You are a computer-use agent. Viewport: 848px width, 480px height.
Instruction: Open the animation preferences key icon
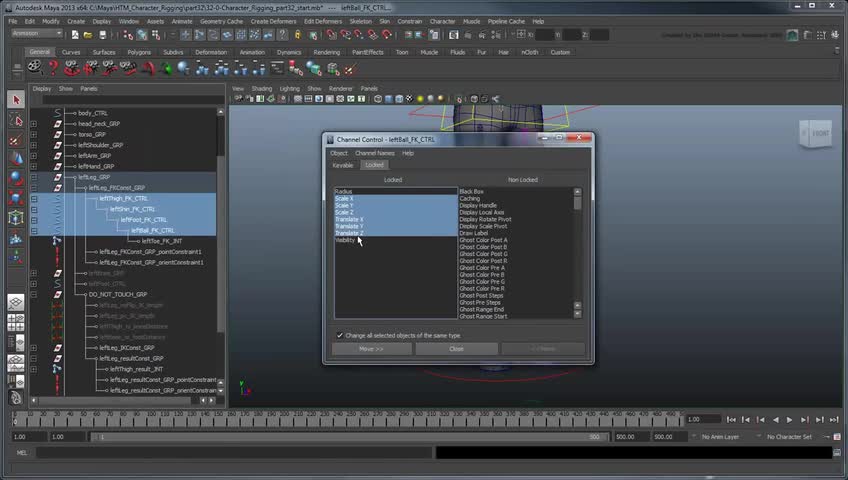(837, 437)
